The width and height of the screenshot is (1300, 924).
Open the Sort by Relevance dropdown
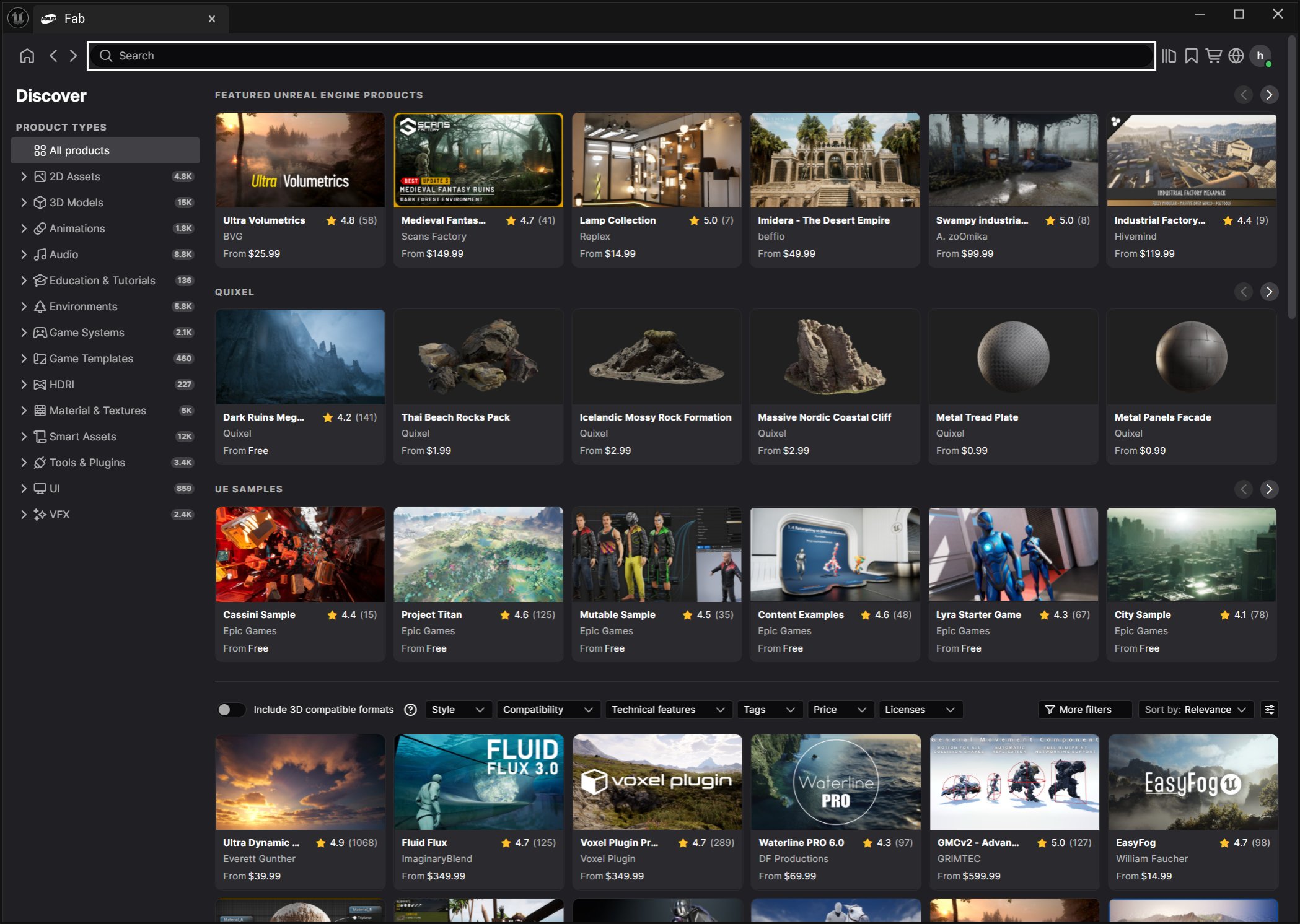pos(1195,710)
